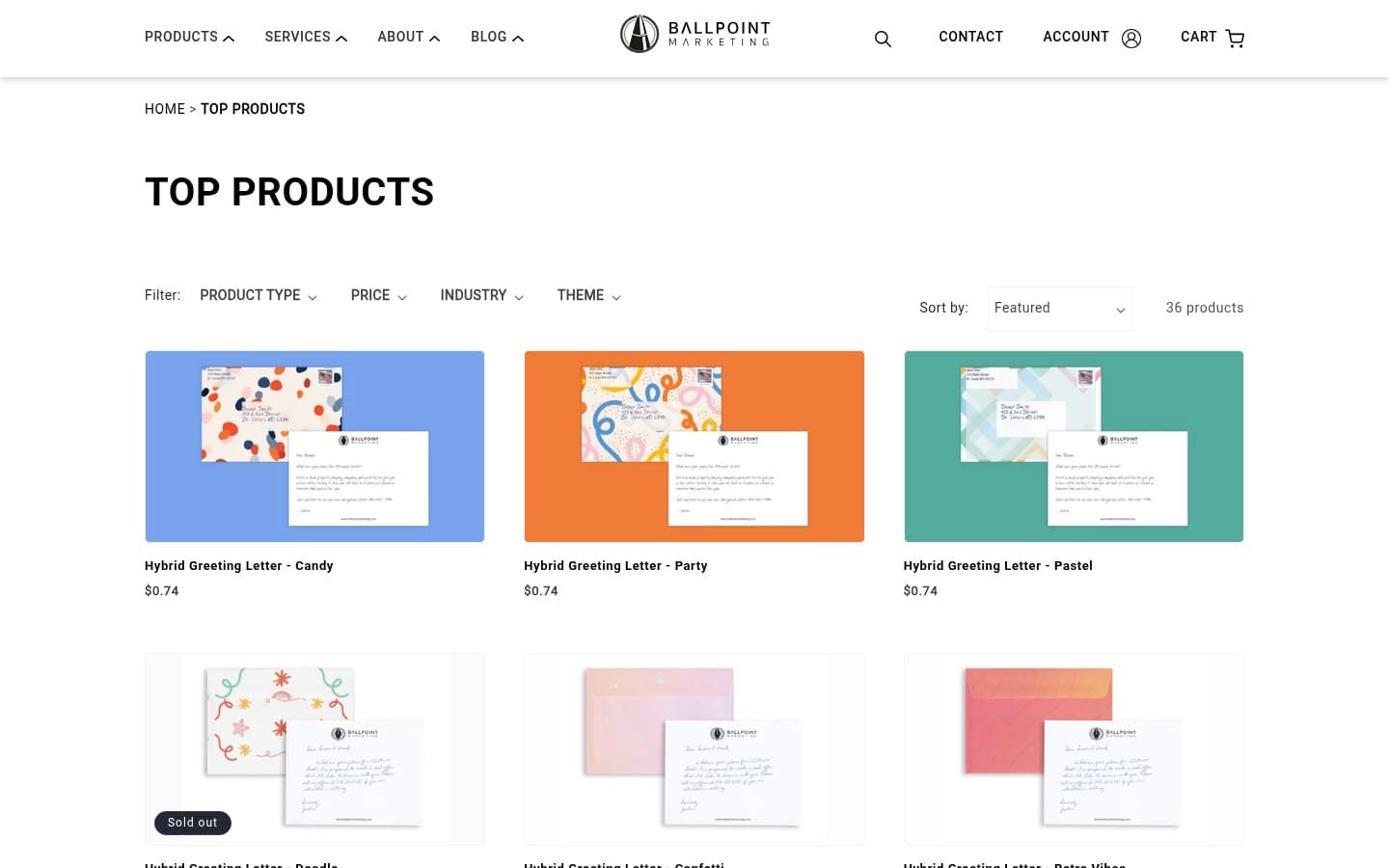Click the $0.74 price under Party
This screenshot has height=868, width=1389.
pyautogui.click(x=541, y=591)
